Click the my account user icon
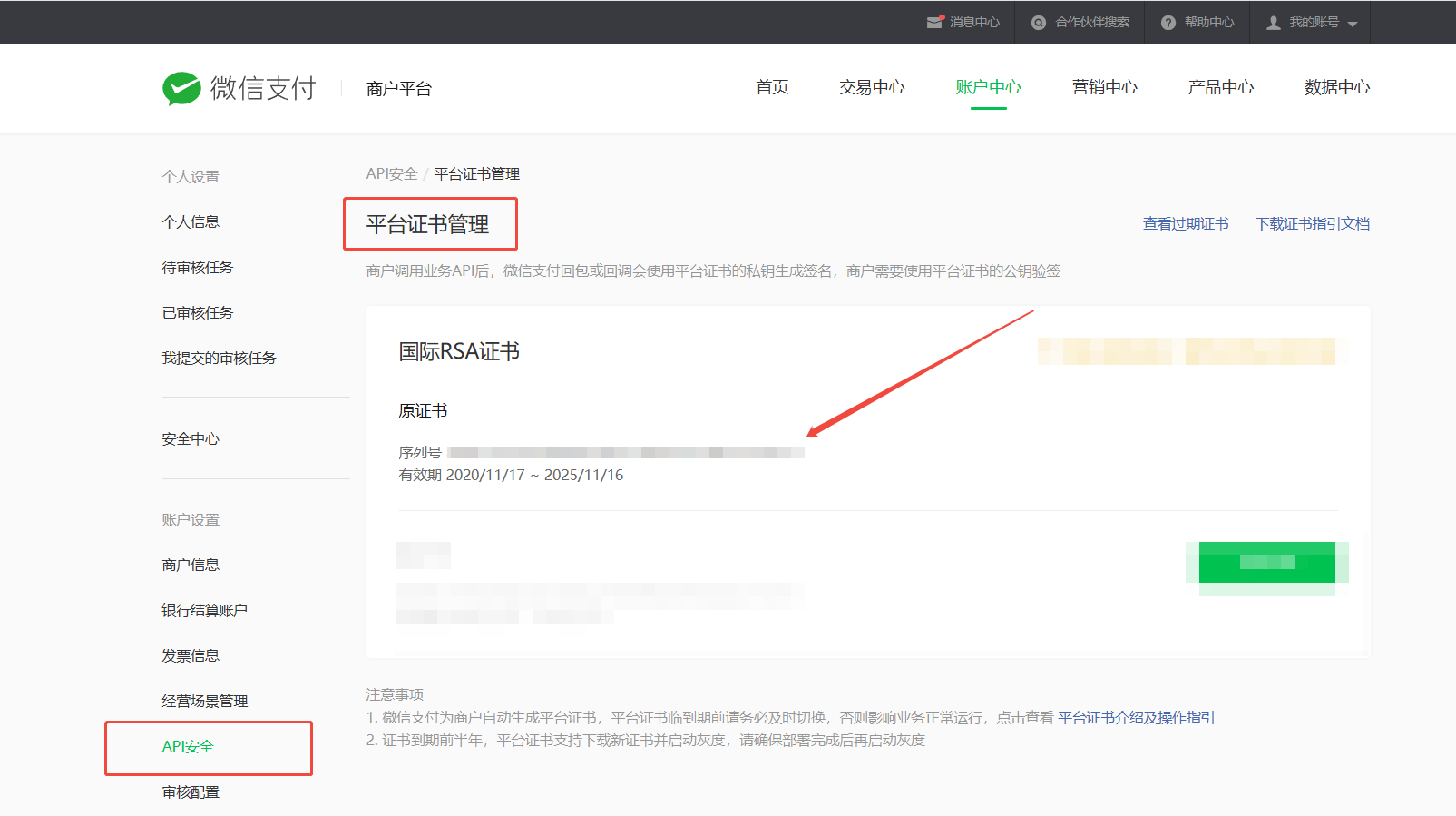This screenshot has height=816, width=1456. point(1274,23)
